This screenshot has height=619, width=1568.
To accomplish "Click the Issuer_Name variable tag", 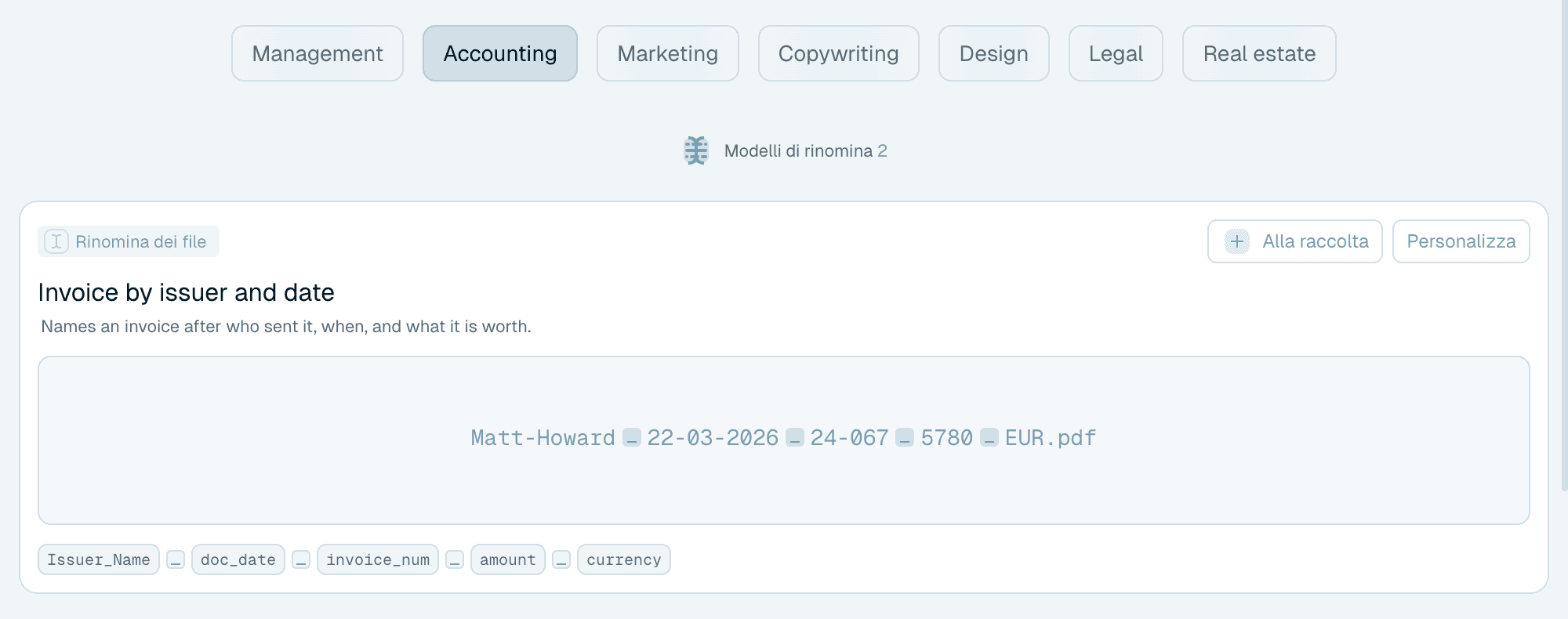I will [x=99, y=560].
